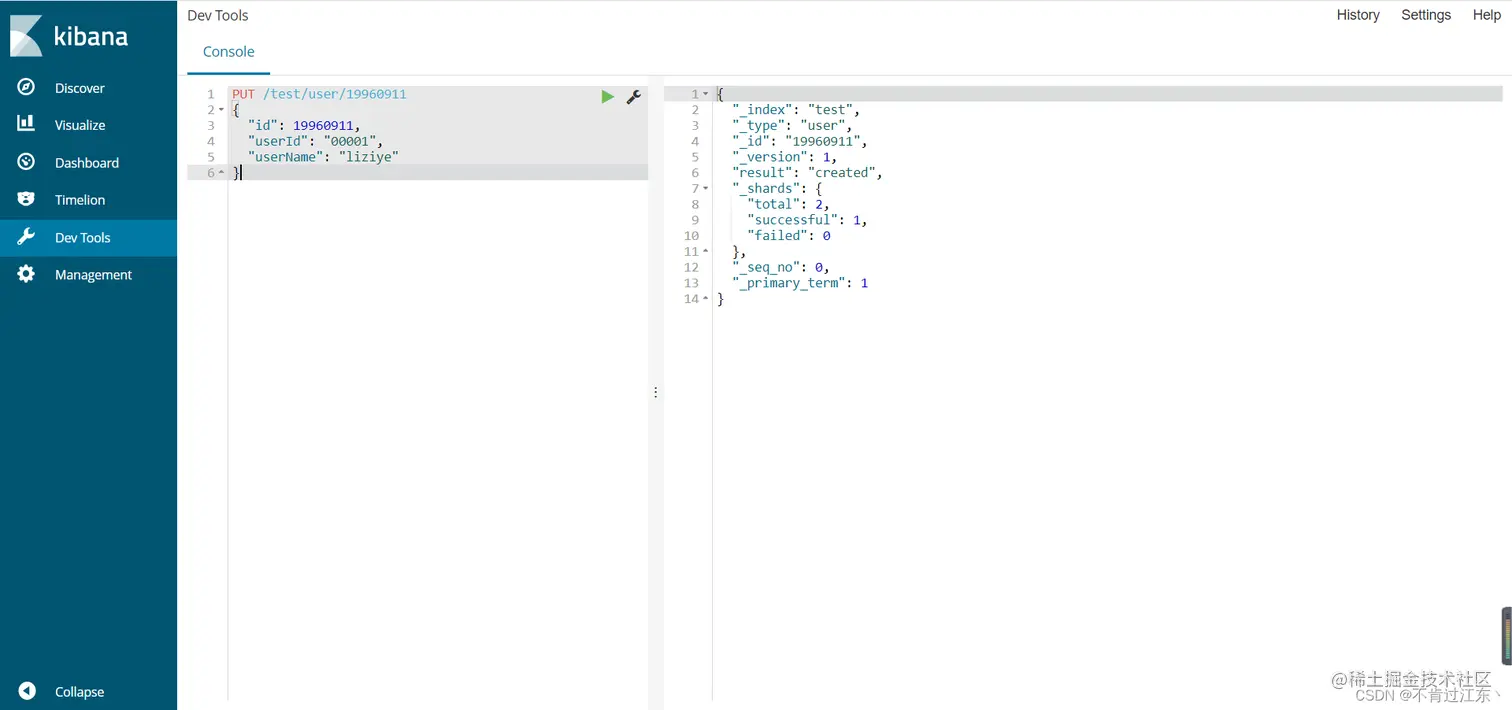Click PUT /test/user/19960911 request line
This screenshot has width=1512, height=710.
tap(319, 94)
